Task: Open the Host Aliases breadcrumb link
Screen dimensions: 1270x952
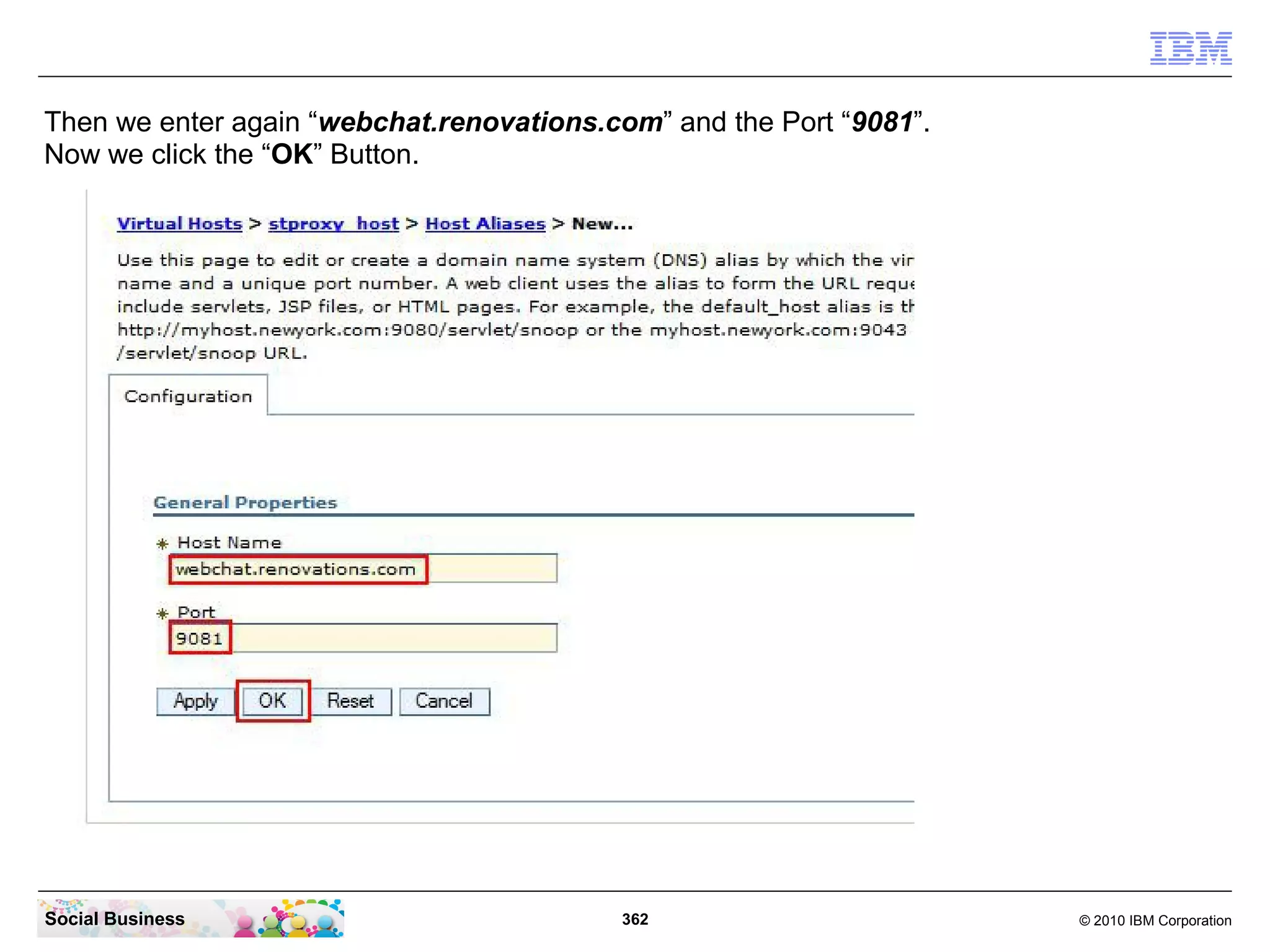Action: (485, 224)
